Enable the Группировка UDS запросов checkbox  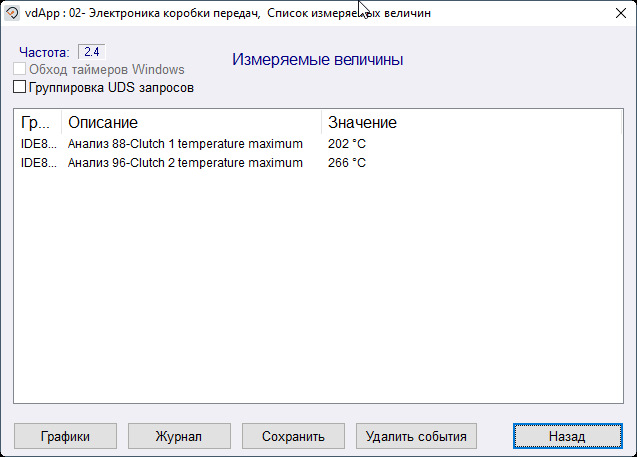pos(20,88)
